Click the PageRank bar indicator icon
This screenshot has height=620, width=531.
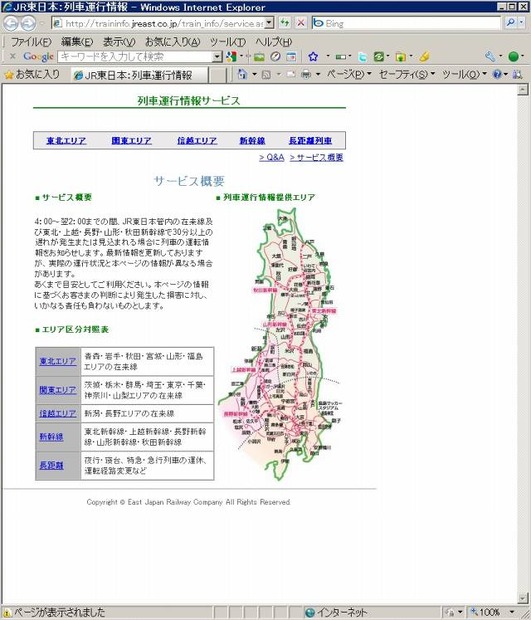340,57
